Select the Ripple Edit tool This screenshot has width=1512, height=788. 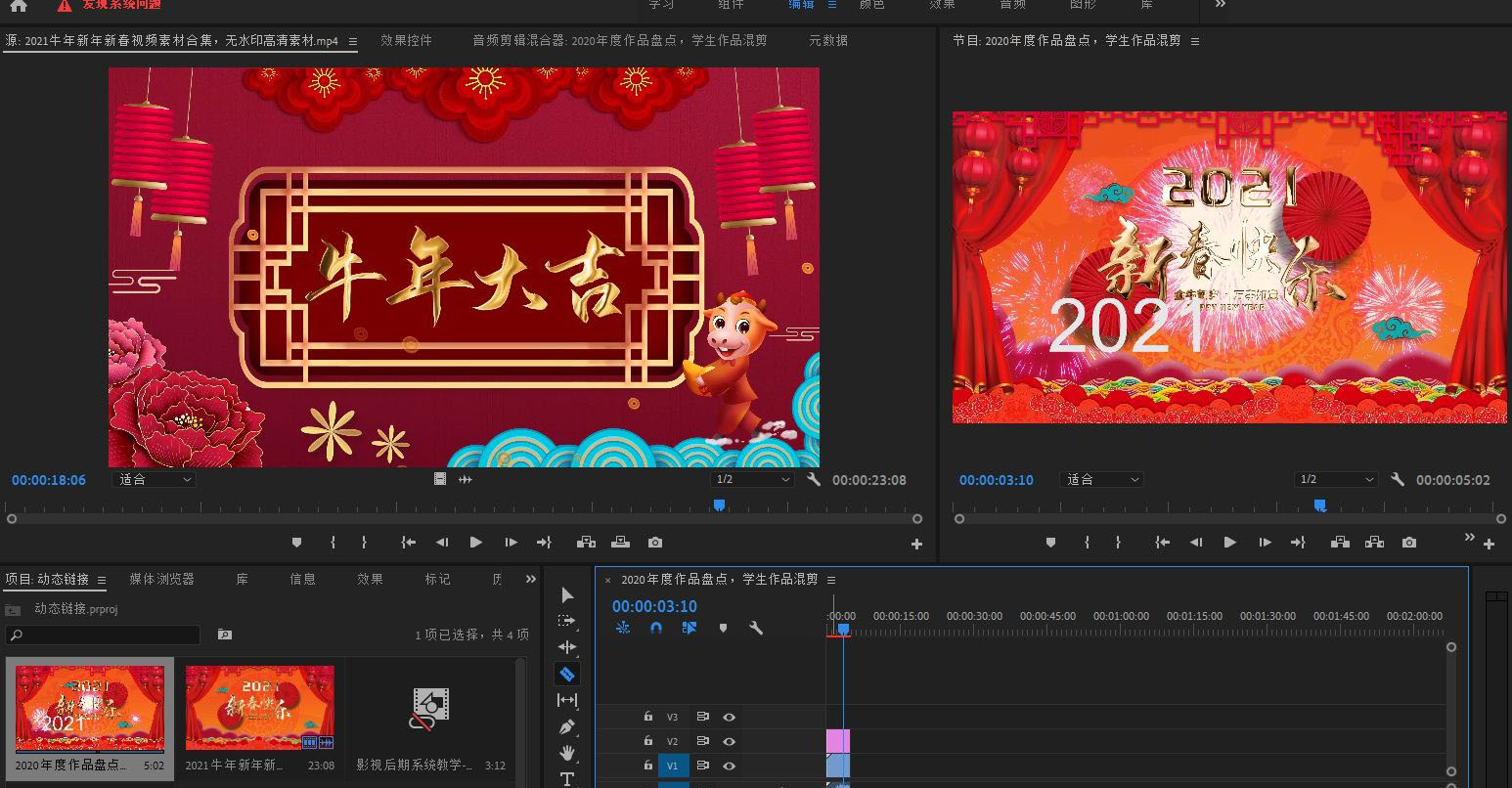pos(567,647)
